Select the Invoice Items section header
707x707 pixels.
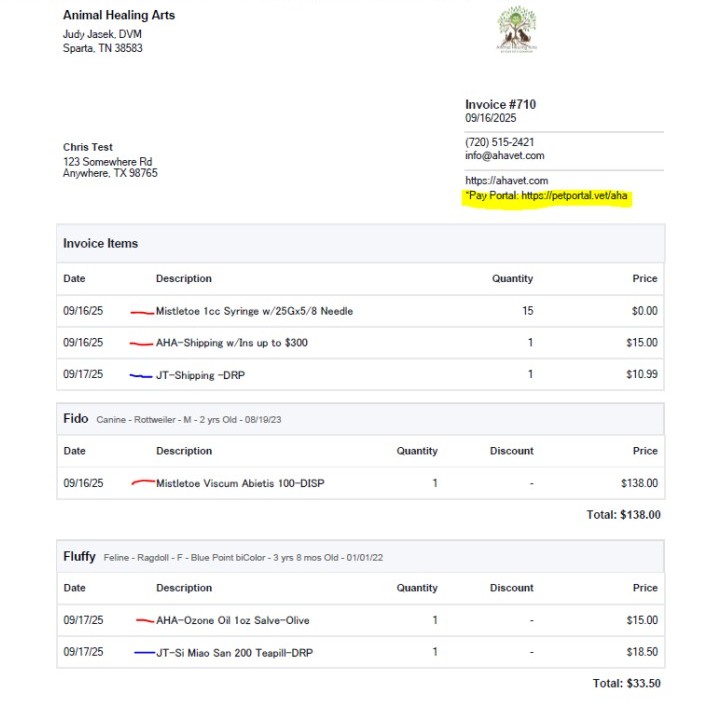pyautogui.click(x=100, y=243)
